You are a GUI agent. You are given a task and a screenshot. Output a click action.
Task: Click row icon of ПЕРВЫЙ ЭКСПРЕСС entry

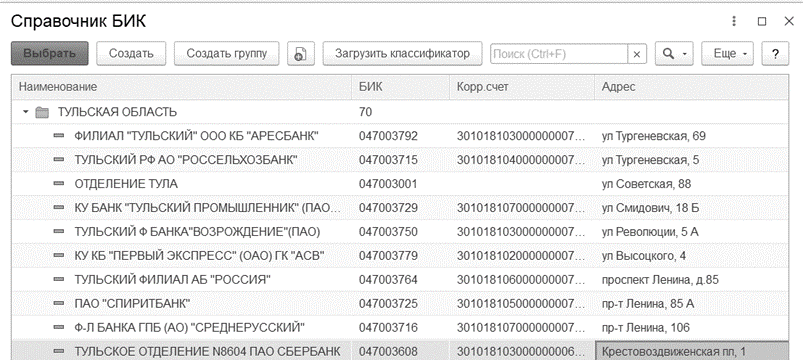[x=59, y=255]
